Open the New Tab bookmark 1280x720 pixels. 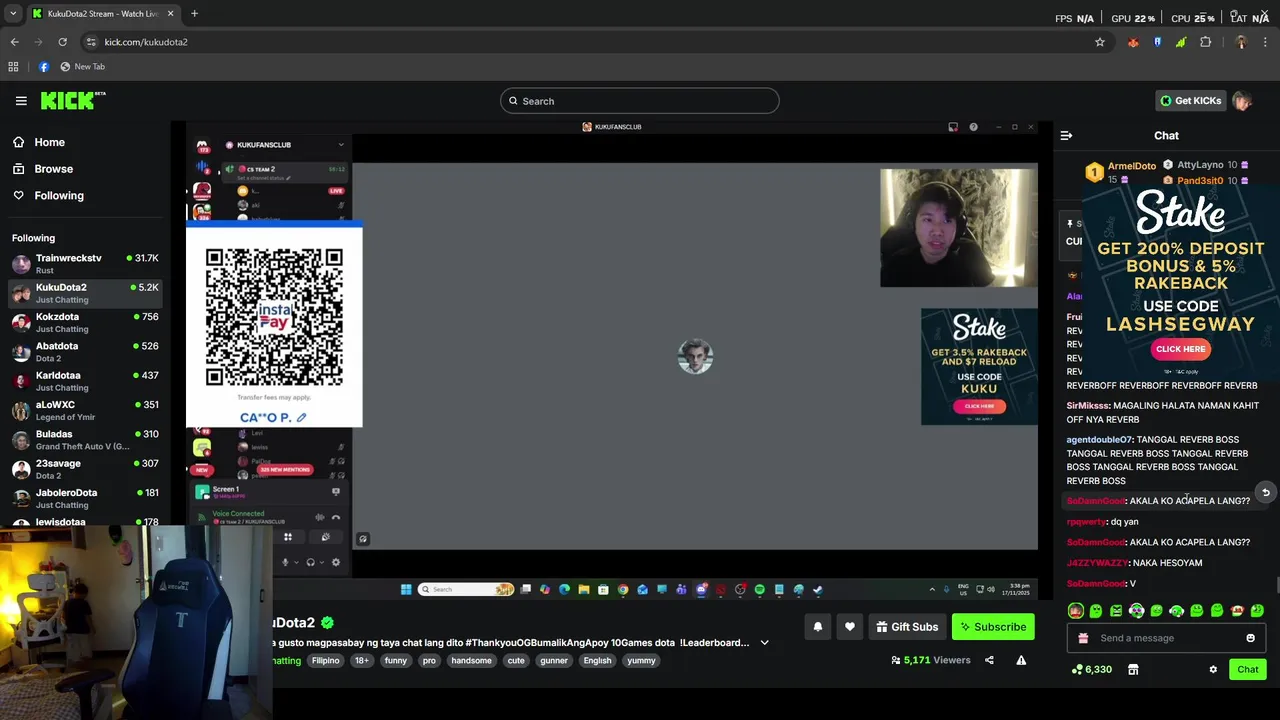coord(82,67)
